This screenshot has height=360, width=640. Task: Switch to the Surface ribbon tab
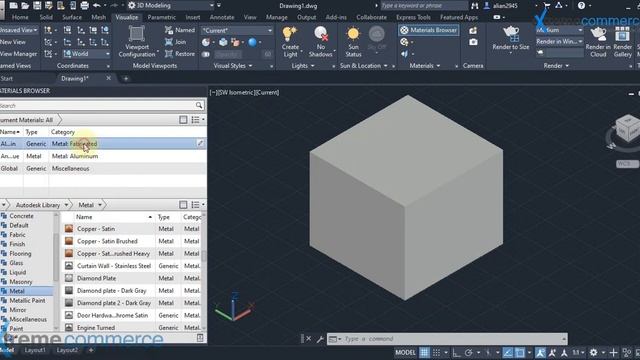pos(72,17)
